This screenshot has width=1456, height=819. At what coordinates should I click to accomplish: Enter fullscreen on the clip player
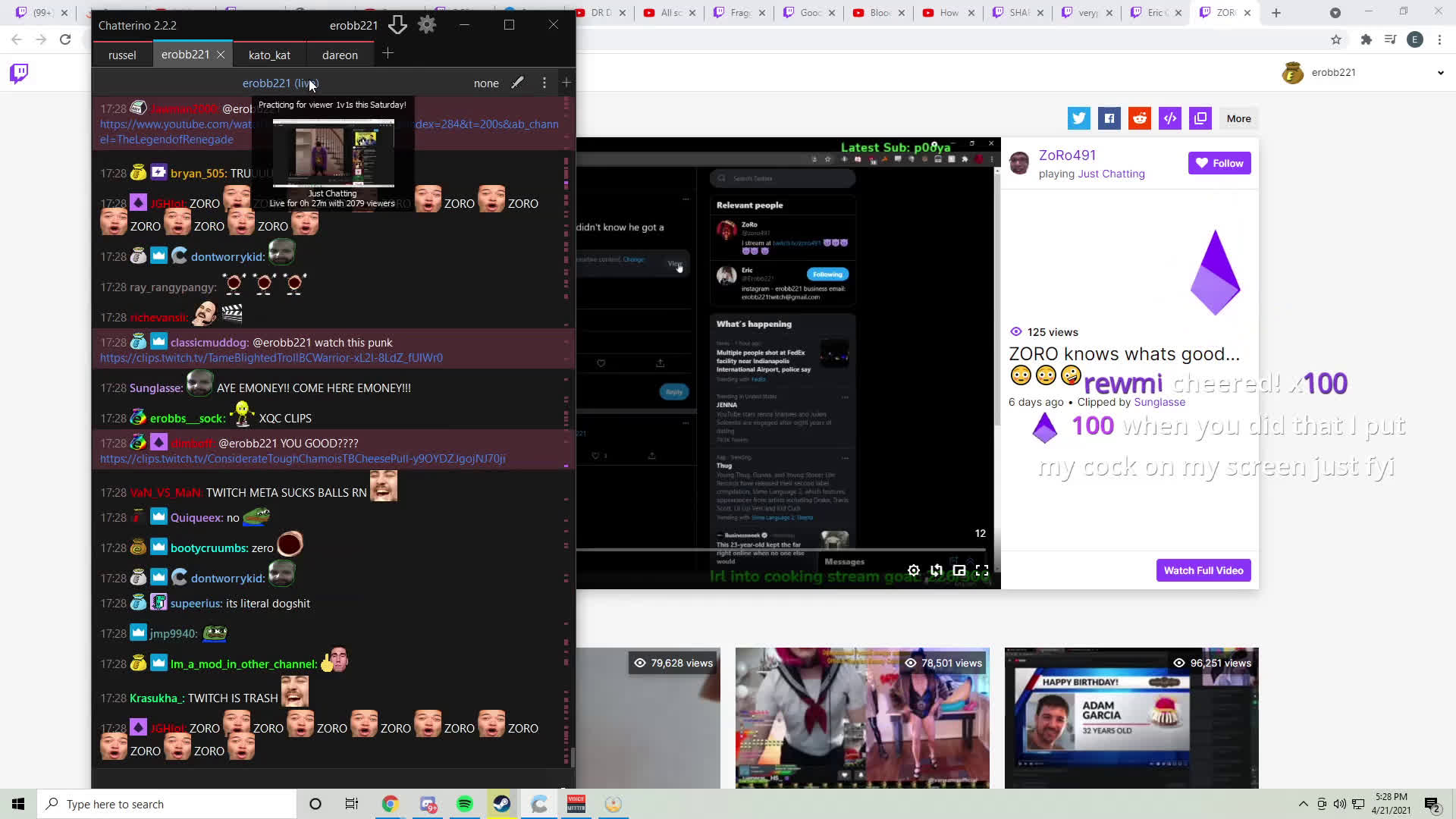pyautogui.click(x=982, y=570)
